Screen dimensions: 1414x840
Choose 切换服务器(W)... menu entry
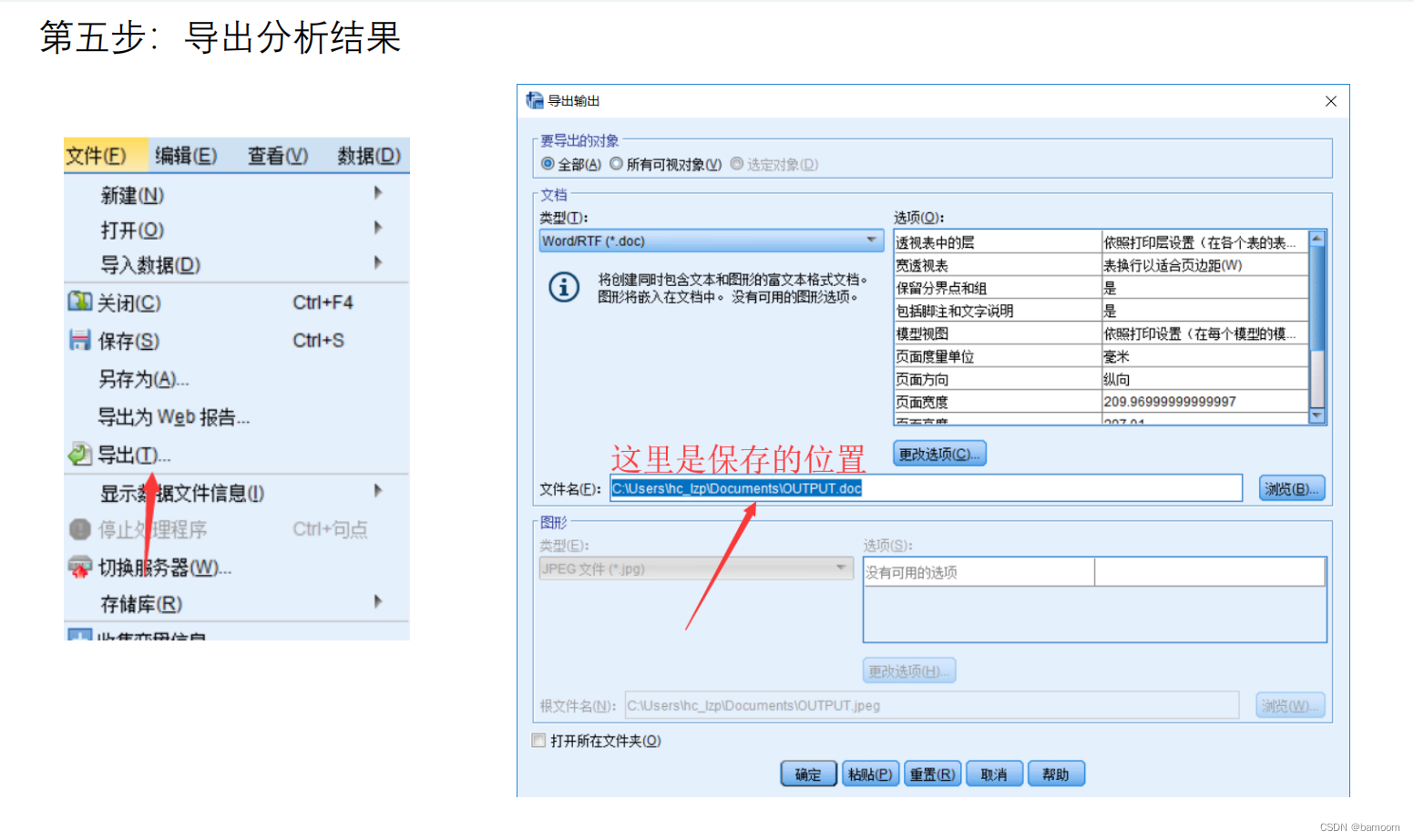(x=165, y=568)
